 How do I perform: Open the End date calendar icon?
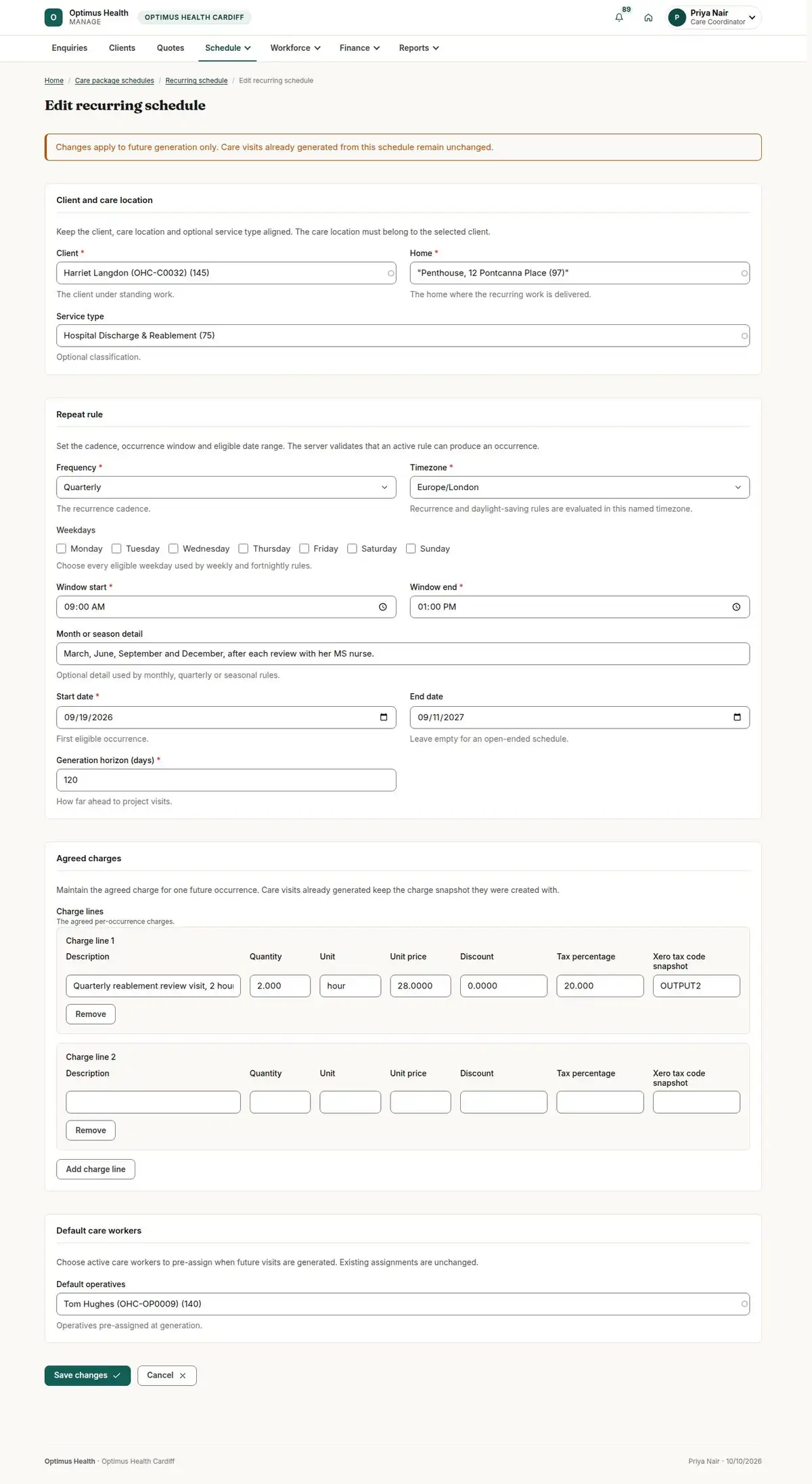click(737, 718)
